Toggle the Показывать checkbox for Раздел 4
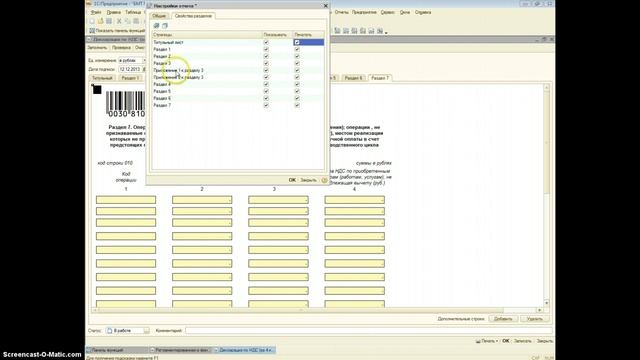Image resolution: width=640 pixels, height=360 pixels. click(266, 84)
